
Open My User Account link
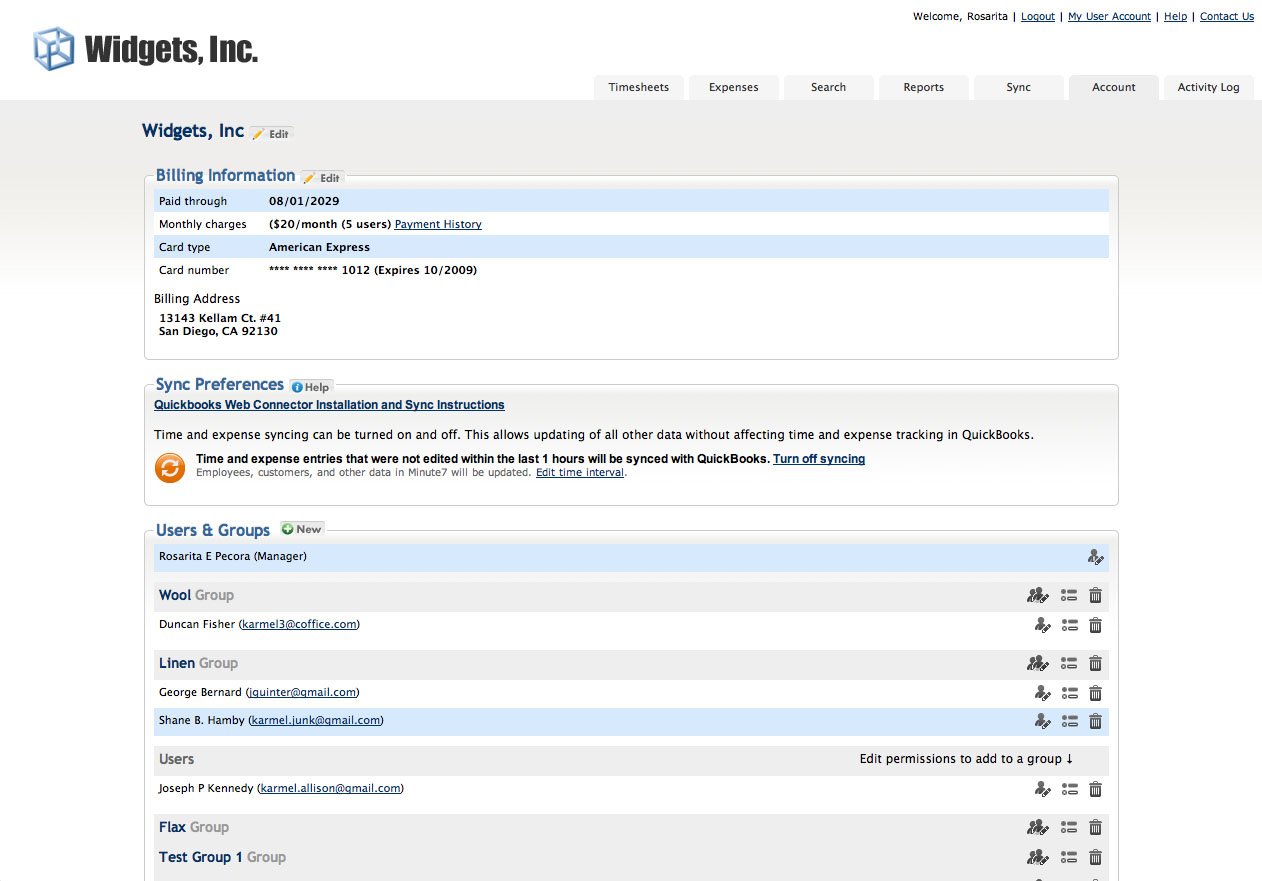[1109, 17]
